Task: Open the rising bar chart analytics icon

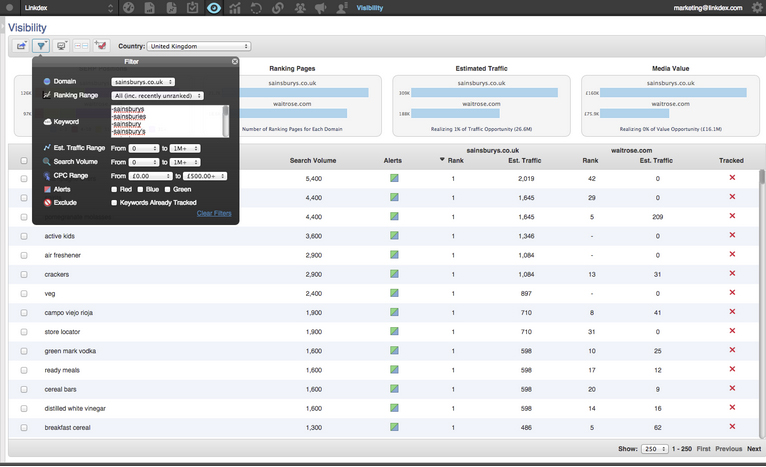Action: [x=235, y=8]
